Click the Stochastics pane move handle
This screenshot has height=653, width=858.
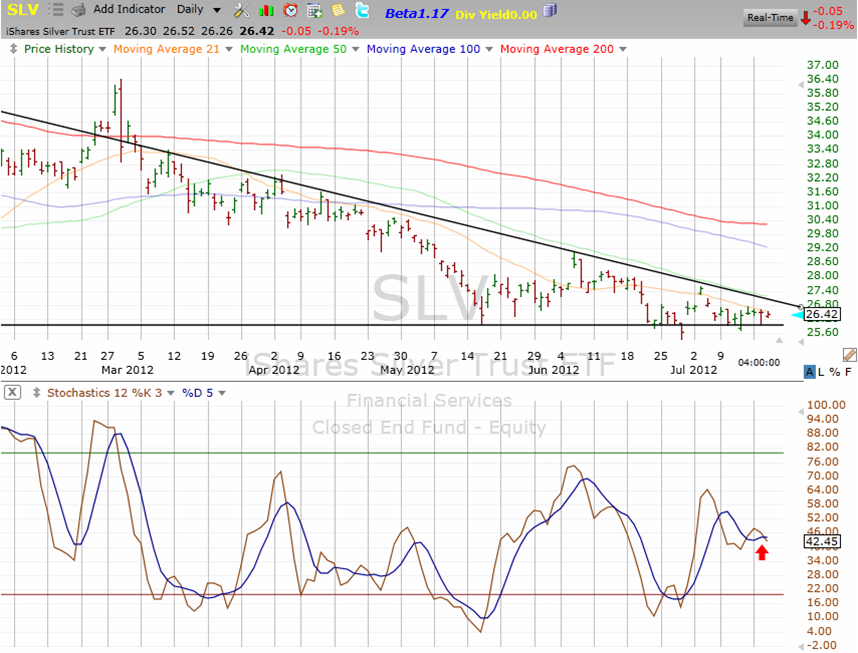pyautogui.click(x=37, y=392)
